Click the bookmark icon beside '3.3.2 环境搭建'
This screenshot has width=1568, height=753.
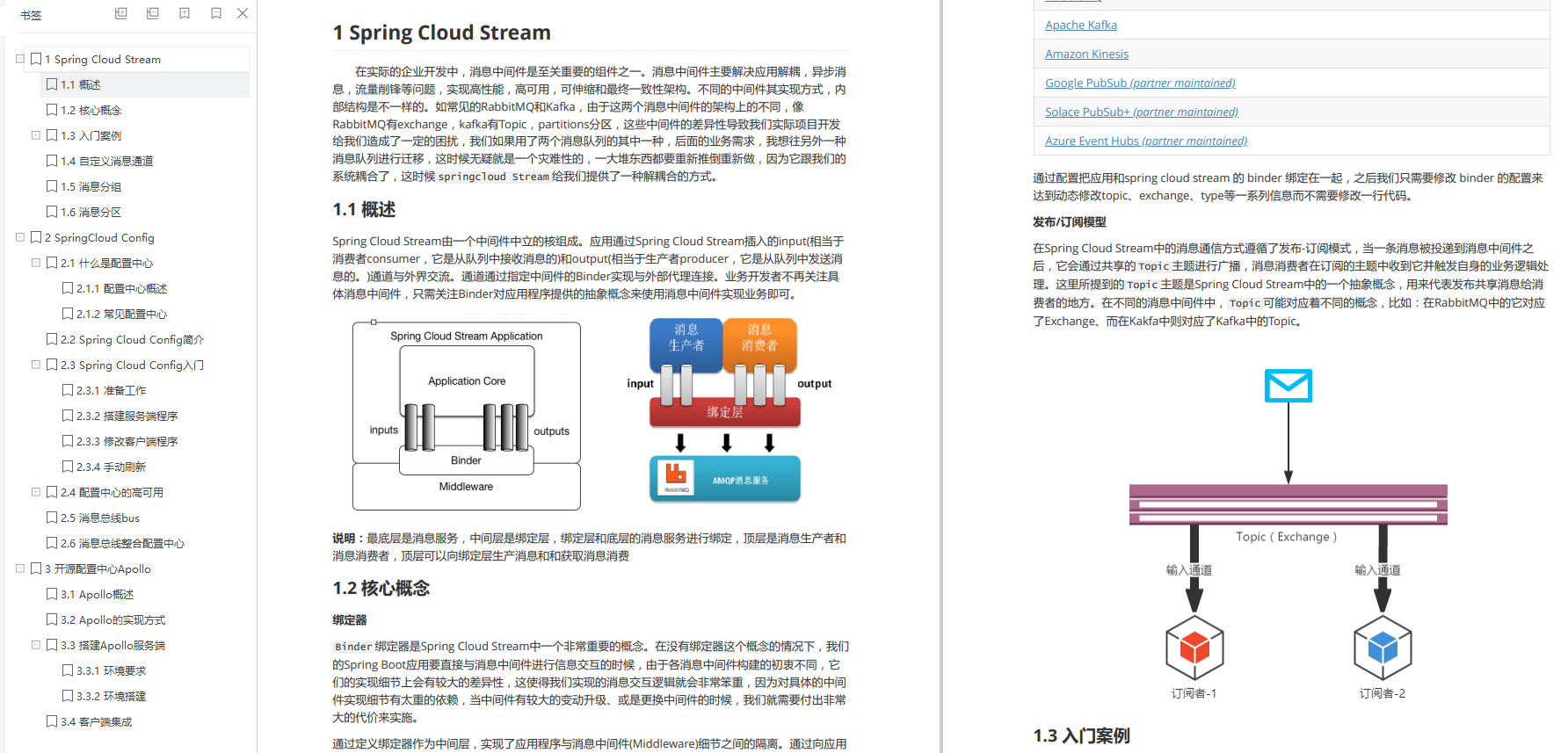68,696
